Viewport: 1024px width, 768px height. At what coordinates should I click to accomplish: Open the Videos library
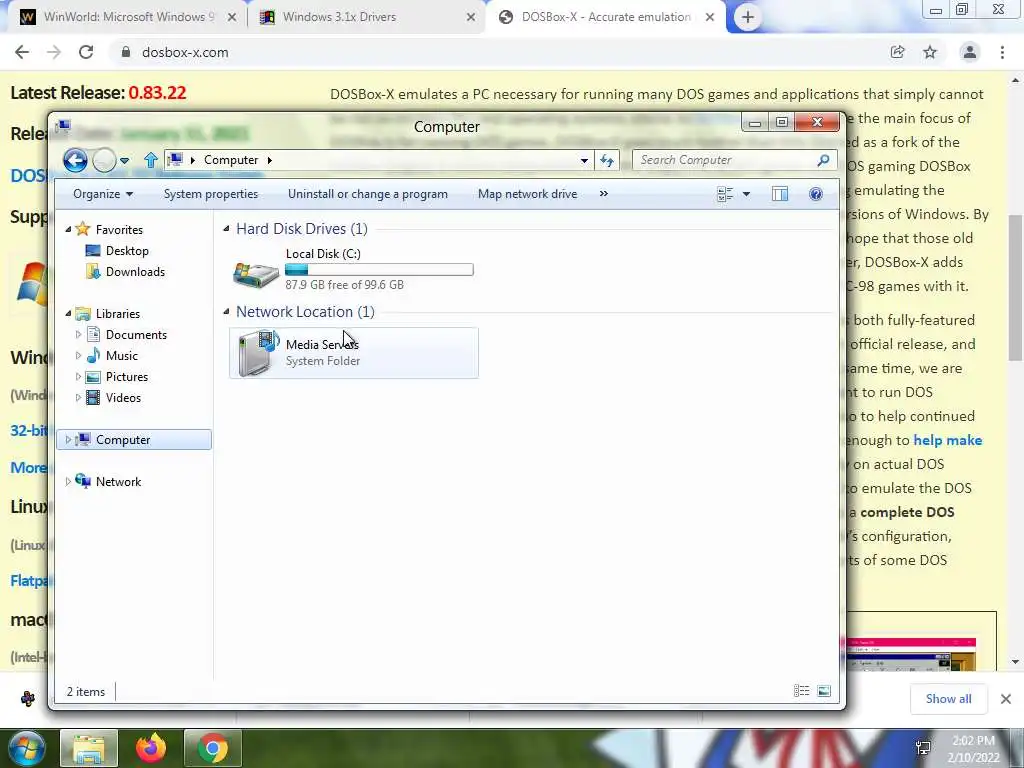(x=123, y=398)
